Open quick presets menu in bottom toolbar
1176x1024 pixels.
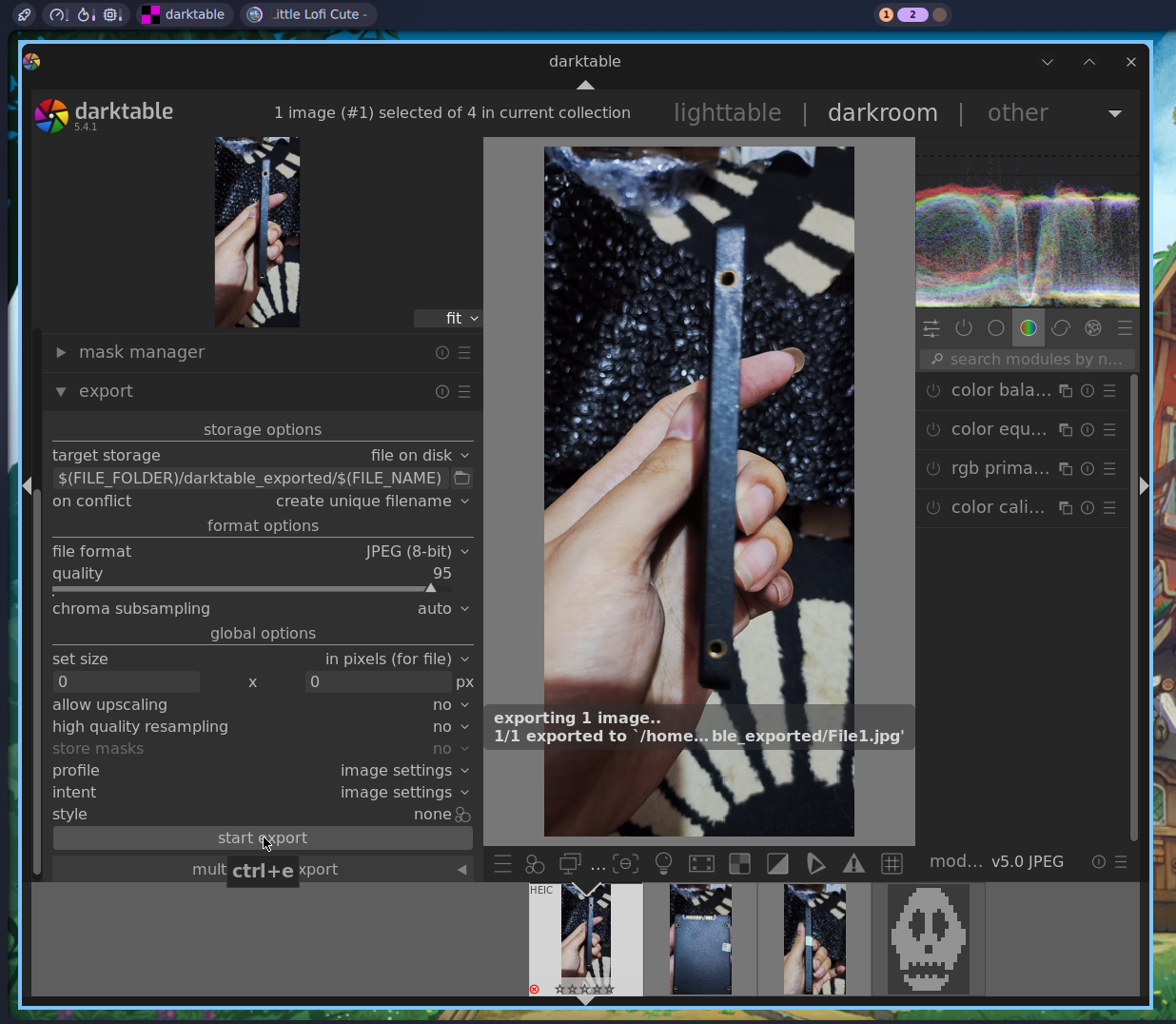click(x=503, y=864)
